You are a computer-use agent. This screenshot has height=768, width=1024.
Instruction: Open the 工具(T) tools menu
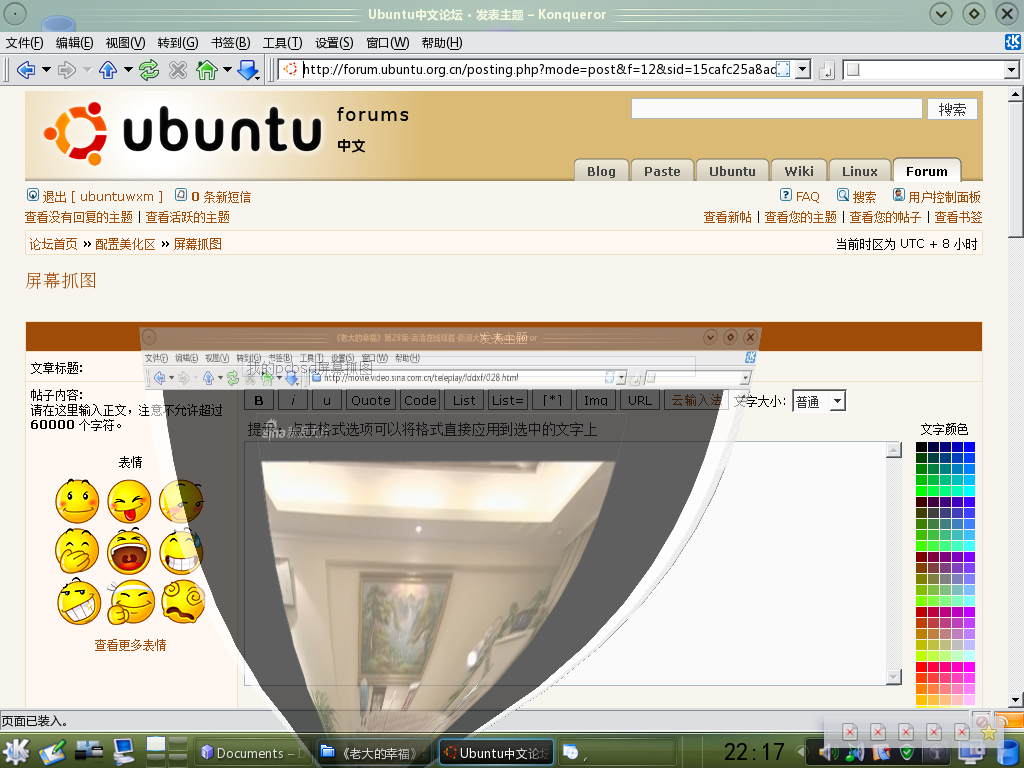282,42
